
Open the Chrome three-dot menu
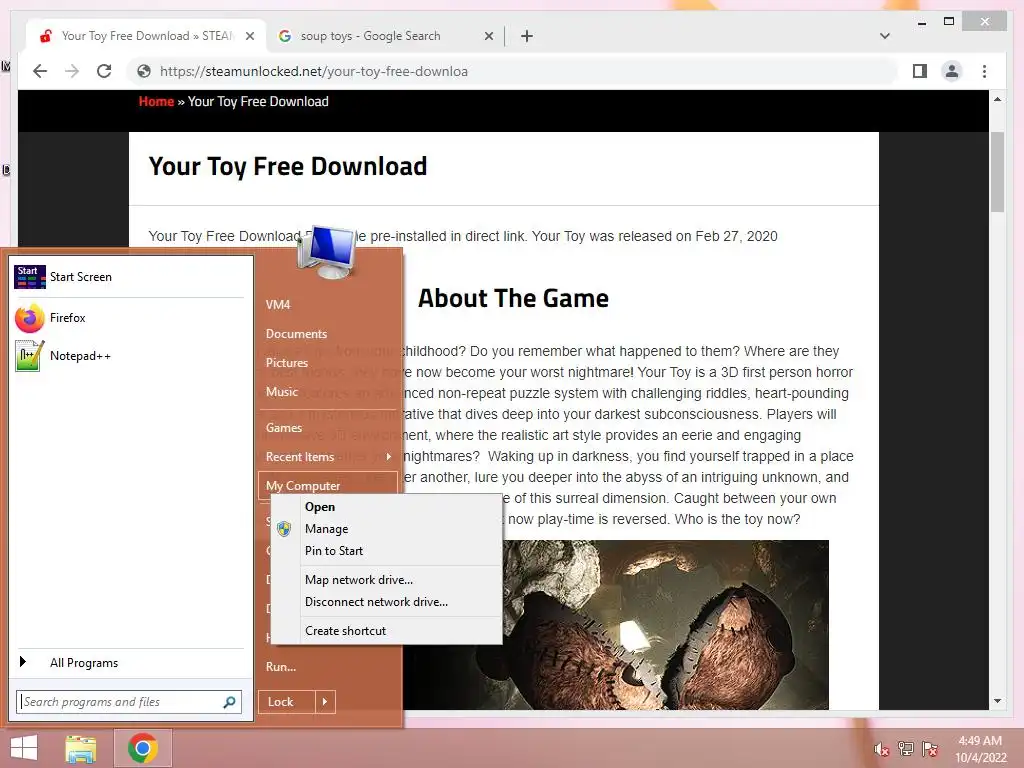984,71
